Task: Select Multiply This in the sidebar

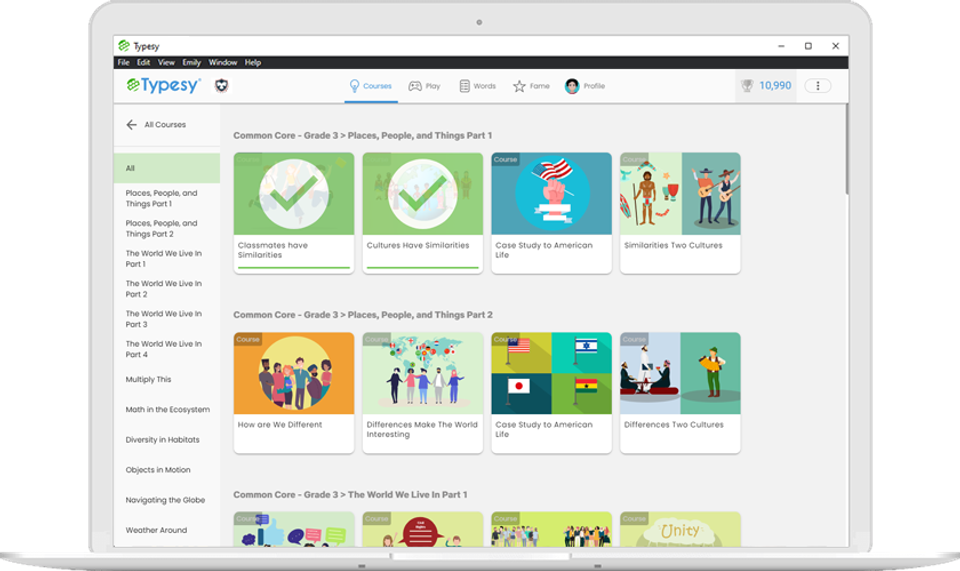Action: (x=148, y=380)
